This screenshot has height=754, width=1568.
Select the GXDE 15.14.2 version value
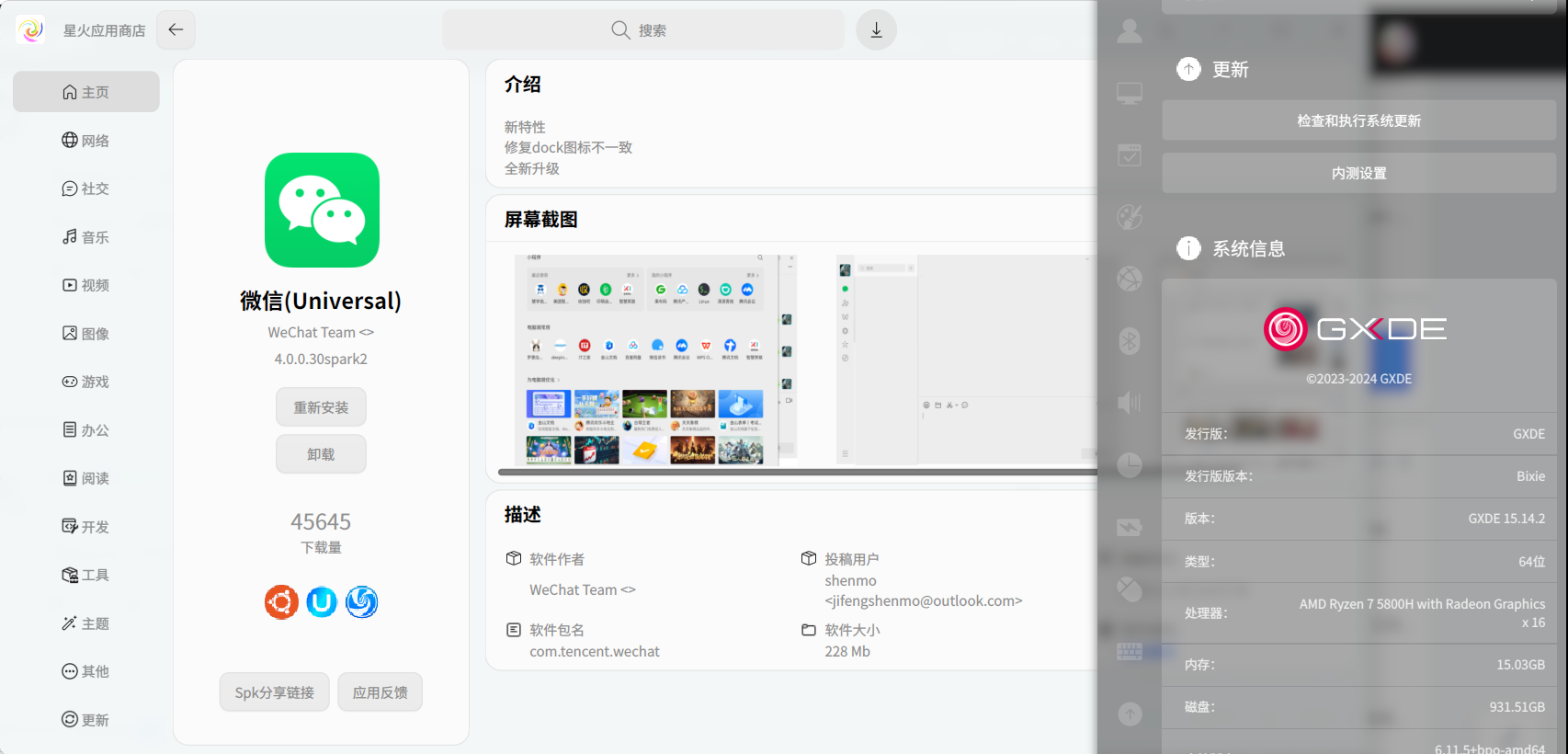pyautogui.click(x=1506, y=519)
